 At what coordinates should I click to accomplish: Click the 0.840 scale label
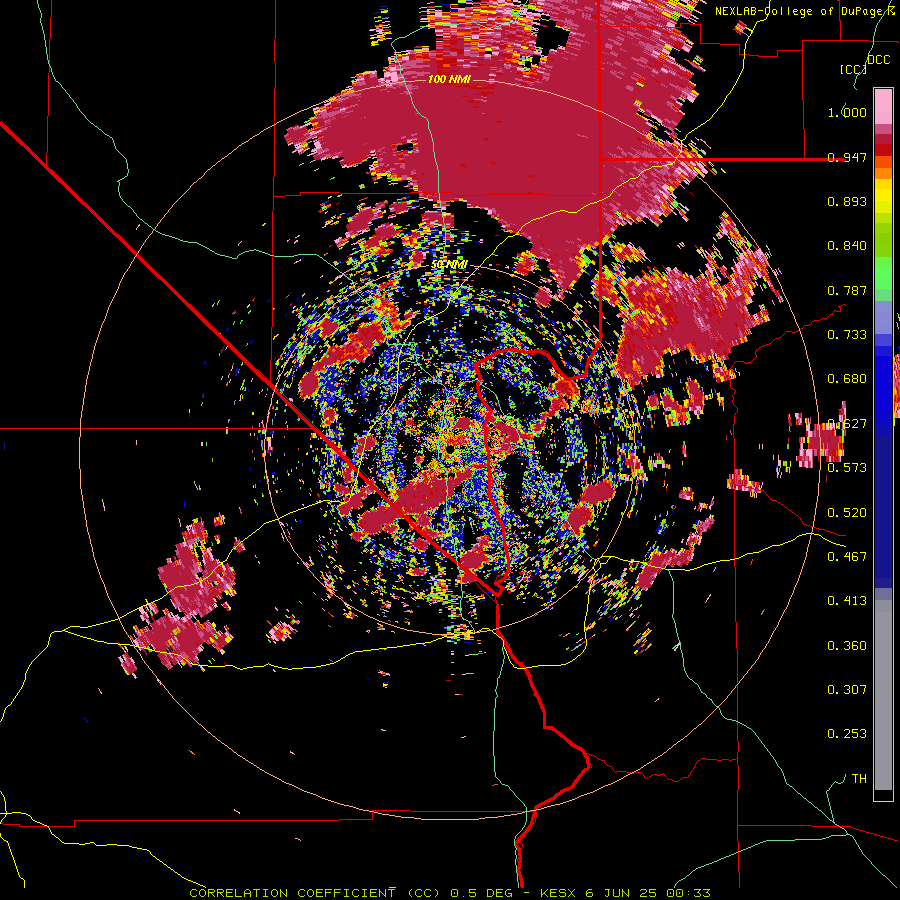(847, 246)
